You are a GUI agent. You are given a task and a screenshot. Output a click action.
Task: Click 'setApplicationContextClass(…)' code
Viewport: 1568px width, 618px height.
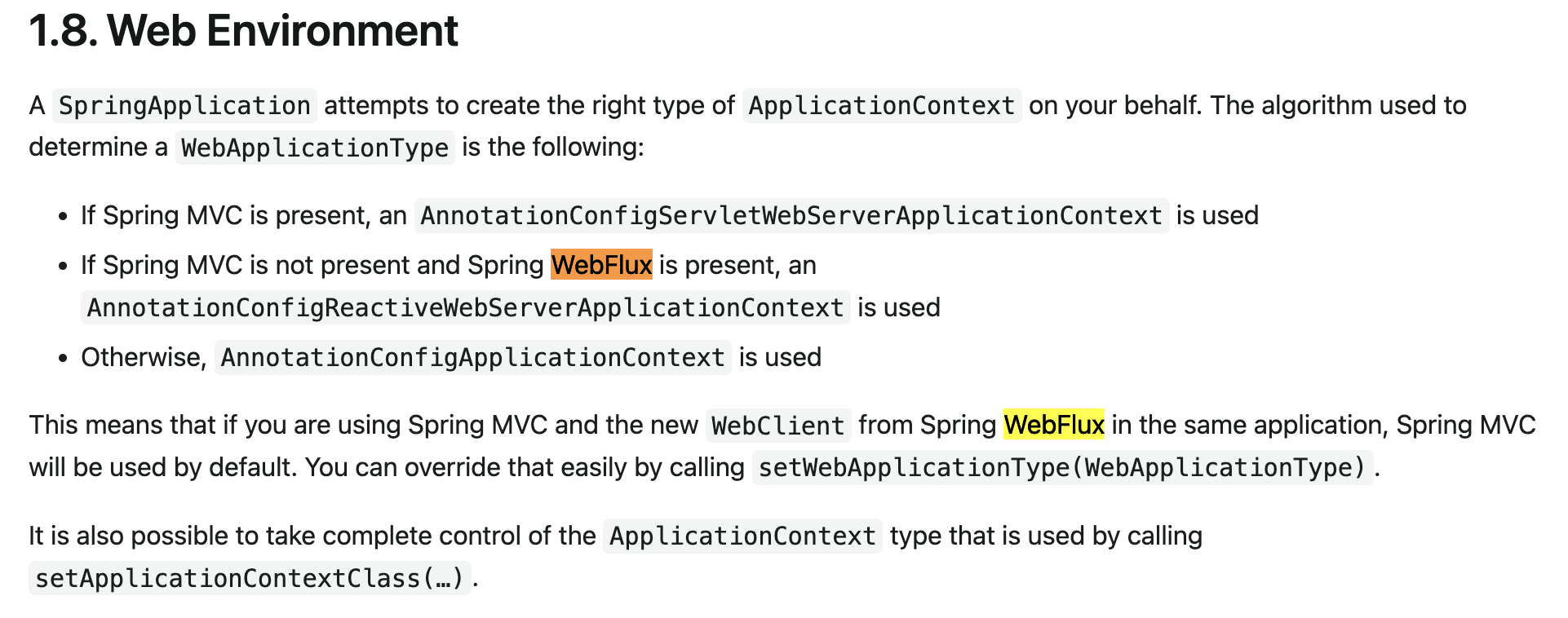point(250,579)
